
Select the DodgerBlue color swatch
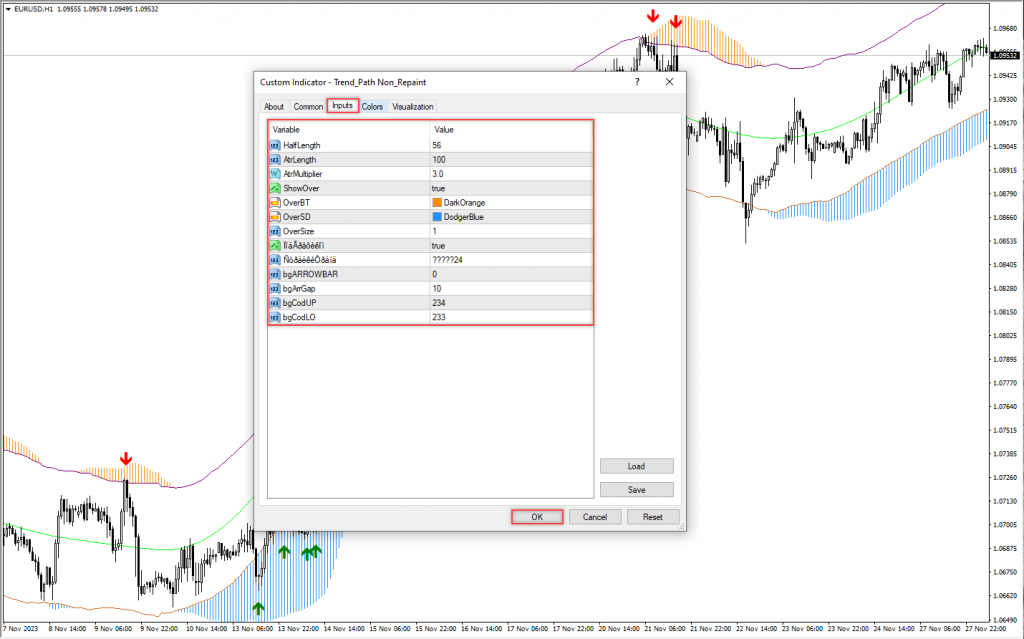point(437,217)
